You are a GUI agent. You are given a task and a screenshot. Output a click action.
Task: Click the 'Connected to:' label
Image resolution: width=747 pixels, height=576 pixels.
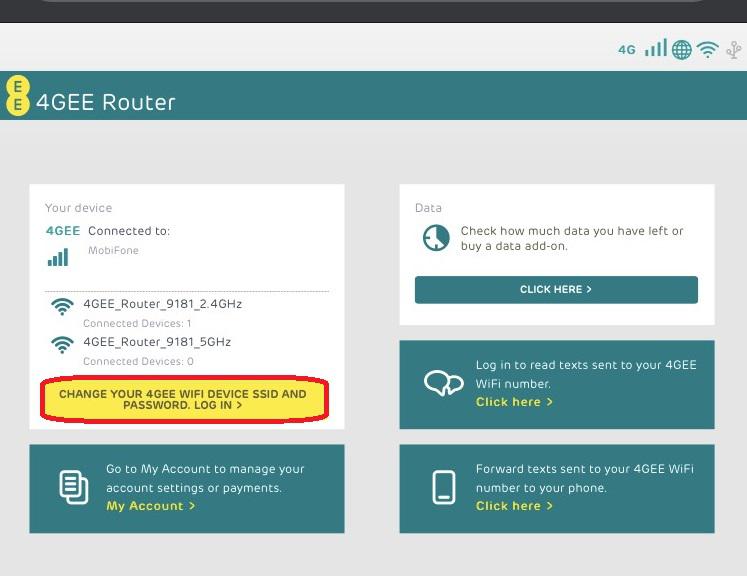point(129,231)
